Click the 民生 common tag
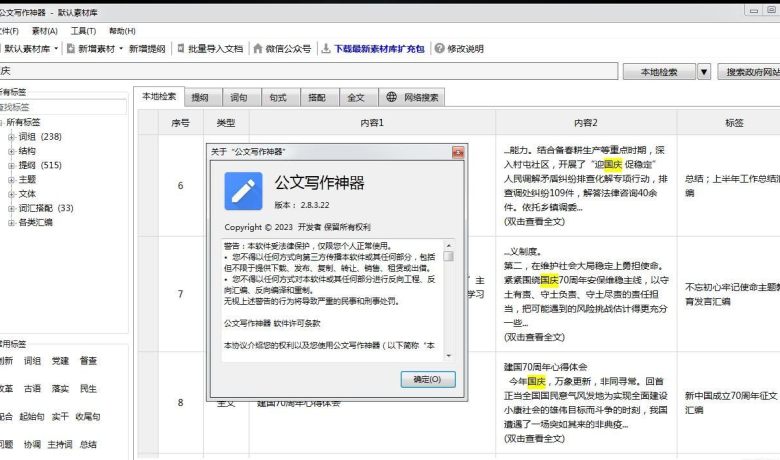The height and width of the screenshot is (460, 780). tap(88, 389)
